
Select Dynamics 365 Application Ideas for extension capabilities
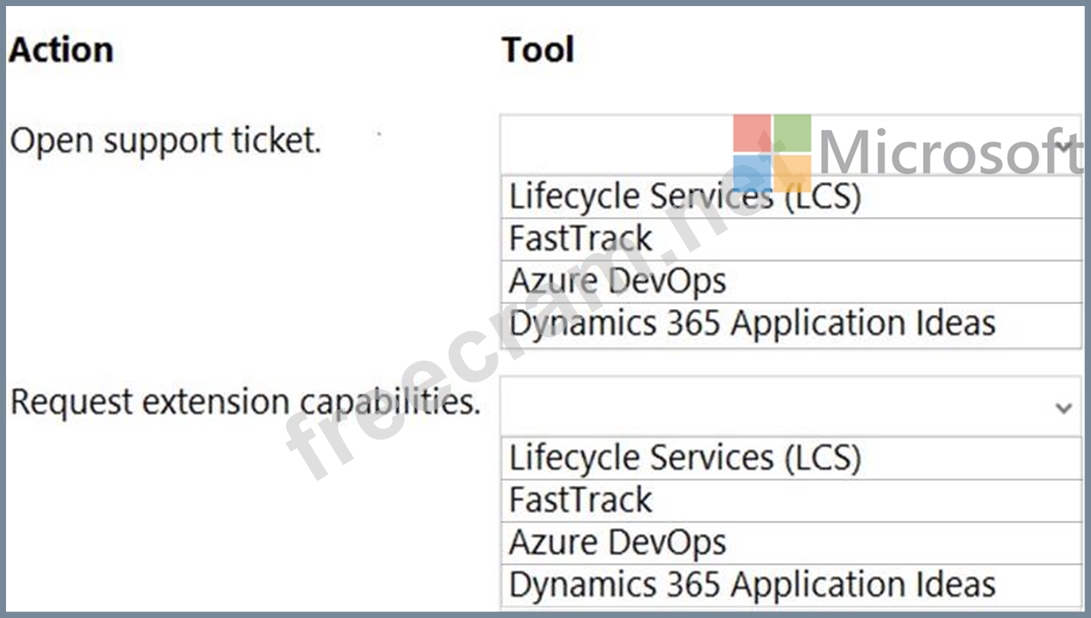tap(752, 584)
